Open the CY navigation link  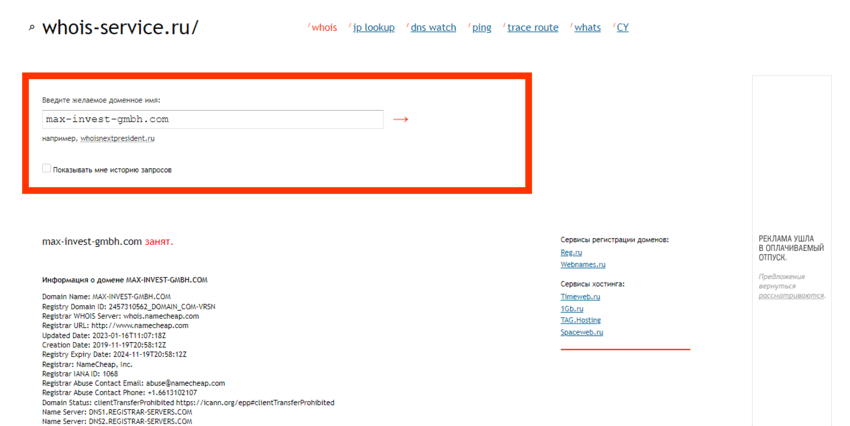point(623,27)
